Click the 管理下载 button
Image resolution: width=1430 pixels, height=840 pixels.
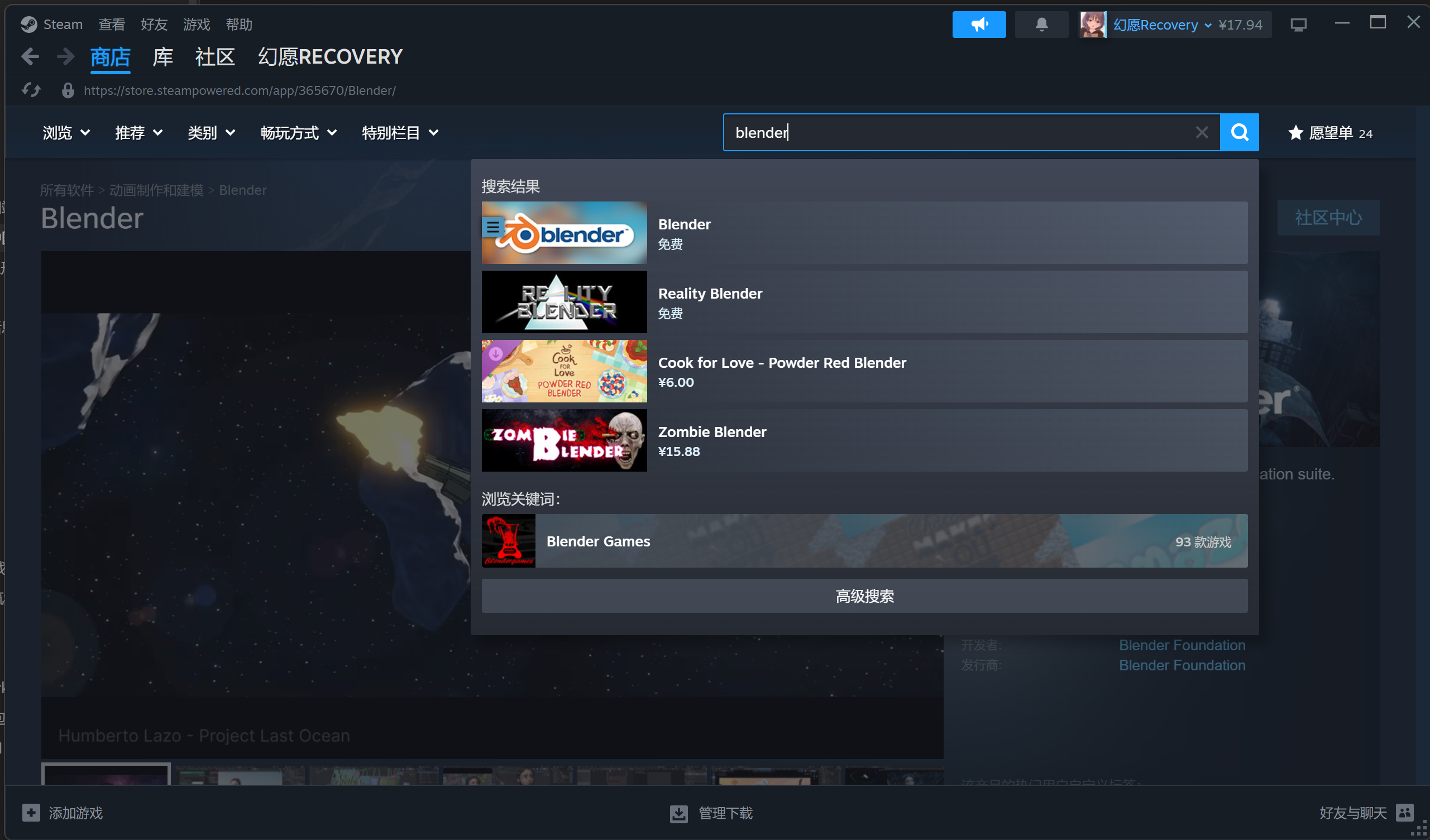tap(711, 813)
